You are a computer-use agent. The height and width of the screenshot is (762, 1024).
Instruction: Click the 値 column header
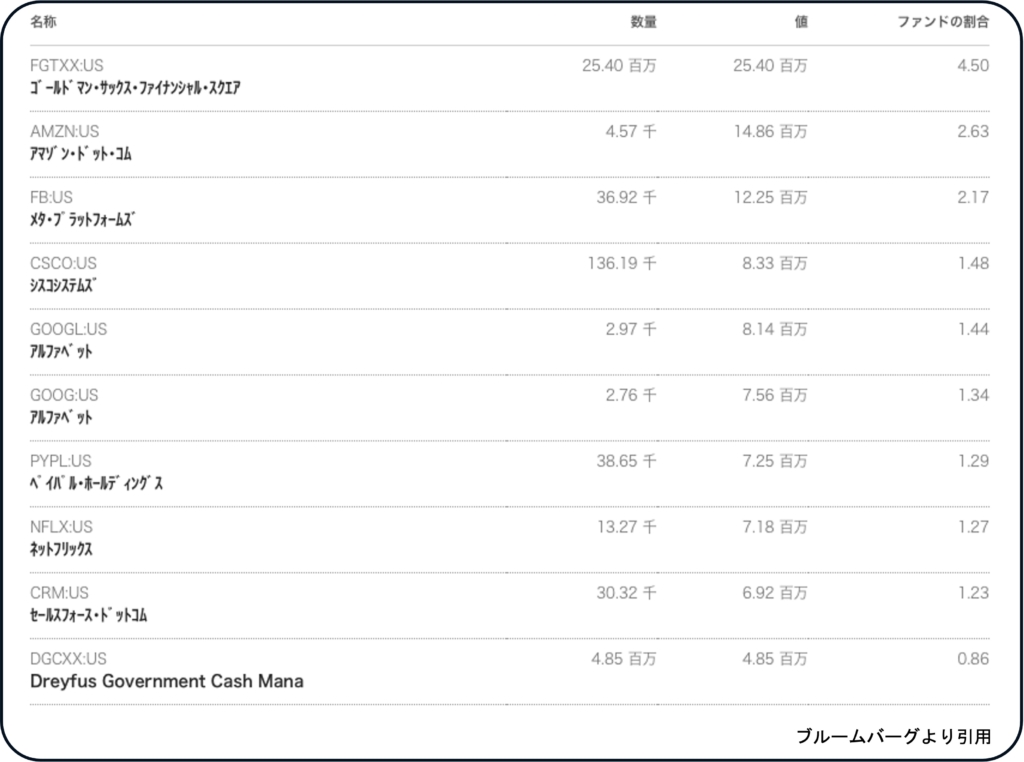[x=800, y=21]
